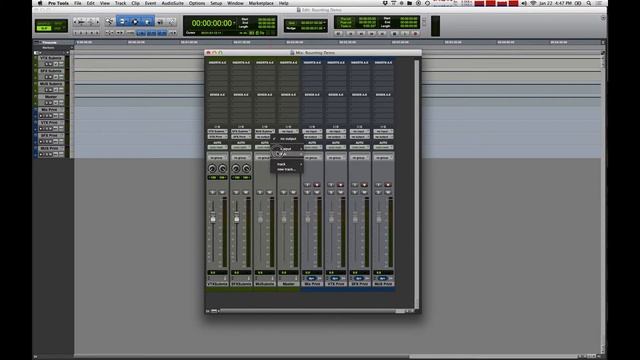The image size is (640, 360).
Task: Turn left pan knob on VTX Submix
Action: click(x=212, y=169)
